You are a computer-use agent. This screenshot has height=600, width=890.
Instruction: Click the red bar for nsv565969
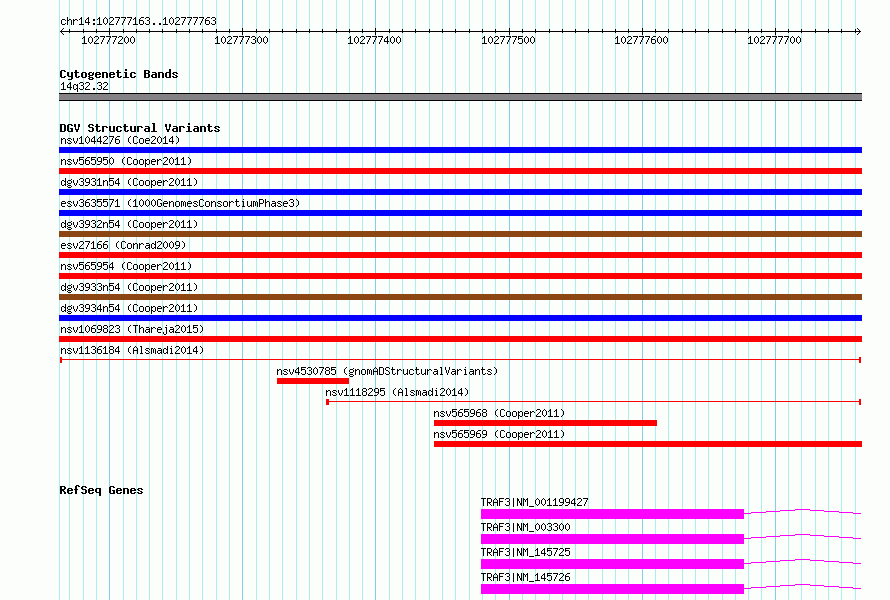(648, 444)
